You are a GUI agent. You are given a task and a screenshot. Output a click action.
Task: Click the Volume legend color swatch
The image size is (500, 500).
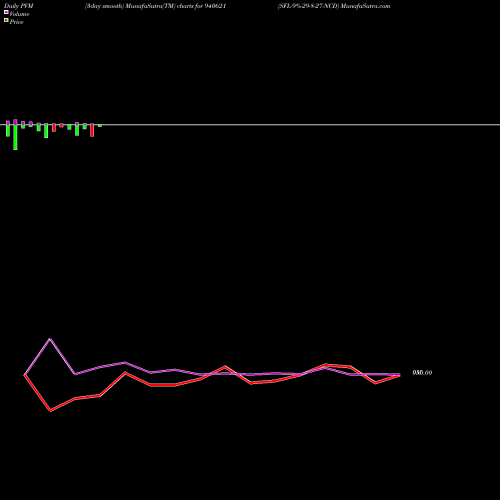pos(6,12)
